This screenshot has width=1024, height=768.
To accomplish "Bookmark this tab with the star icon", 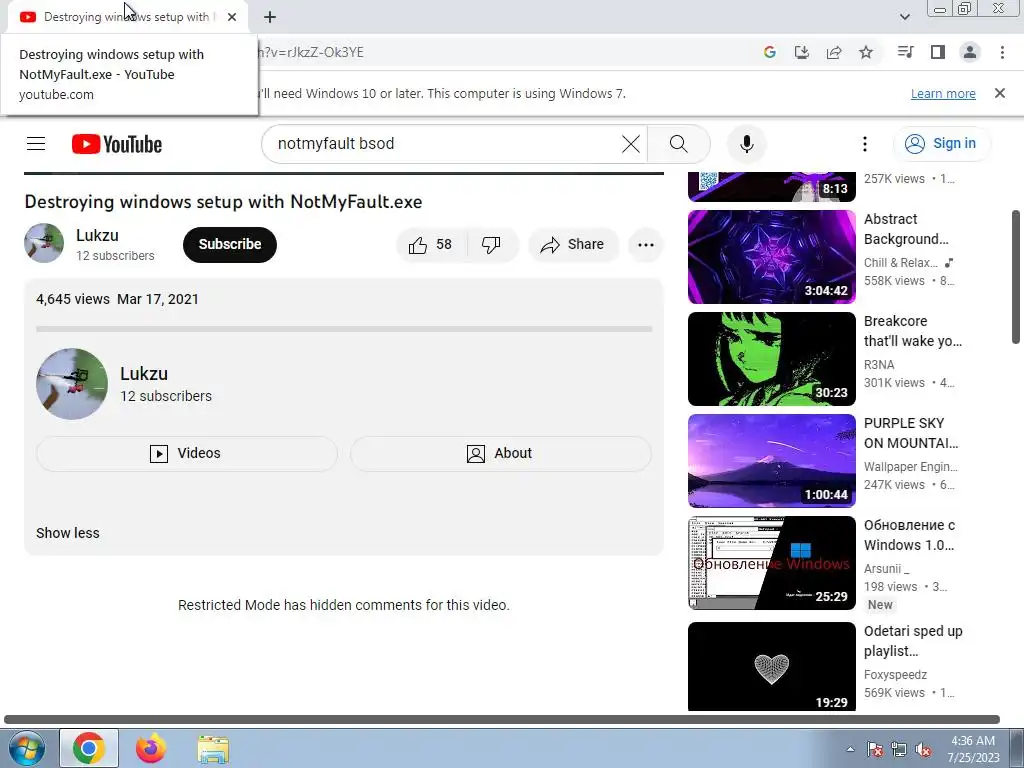I will point(866,52).
